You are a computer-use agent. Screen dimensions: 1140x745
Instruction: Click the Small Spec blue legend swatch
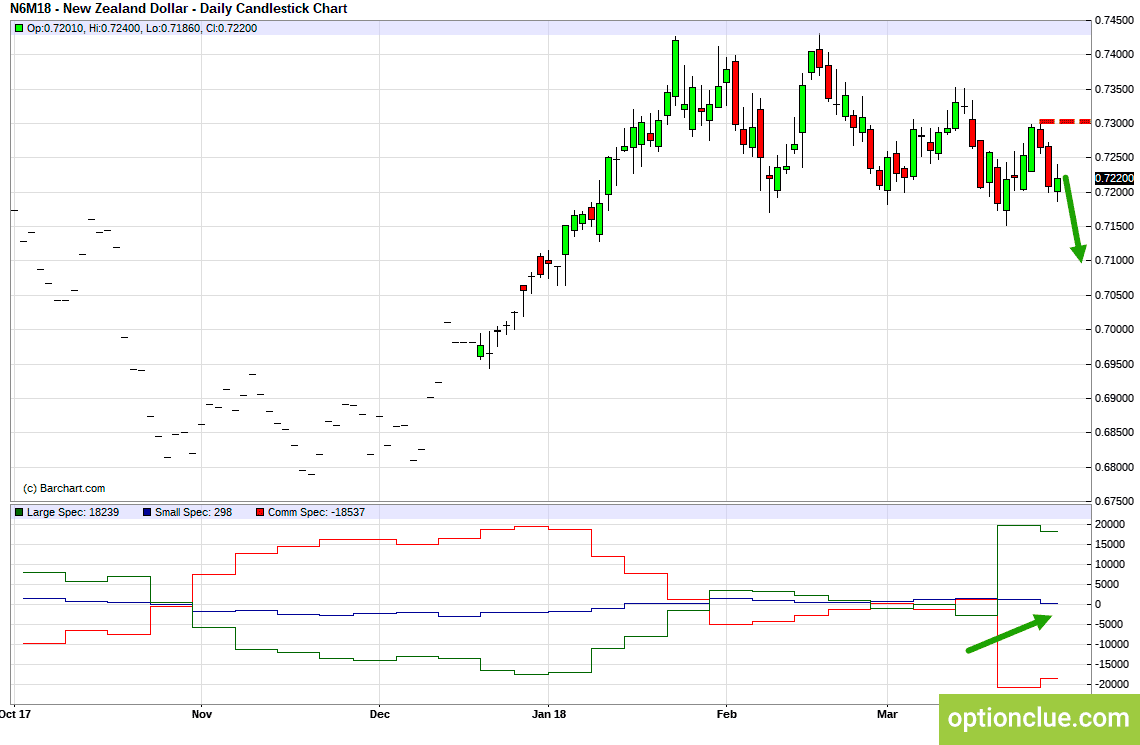click(147, 512)
